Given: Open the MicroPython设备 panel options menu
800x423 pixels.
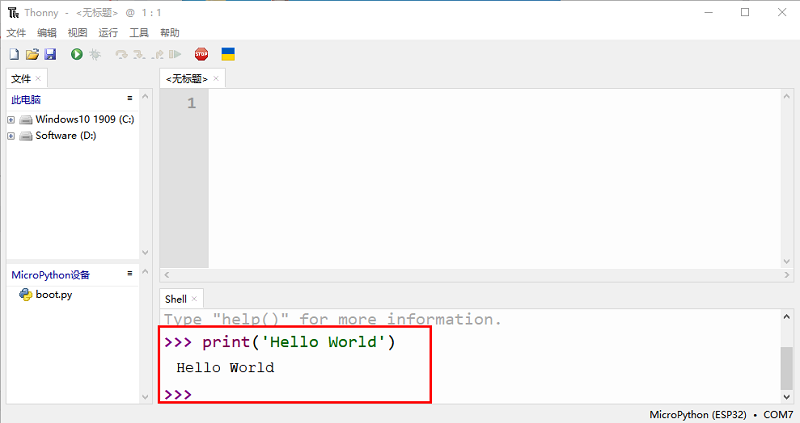Looking at the screenshot, I should 129,273.
